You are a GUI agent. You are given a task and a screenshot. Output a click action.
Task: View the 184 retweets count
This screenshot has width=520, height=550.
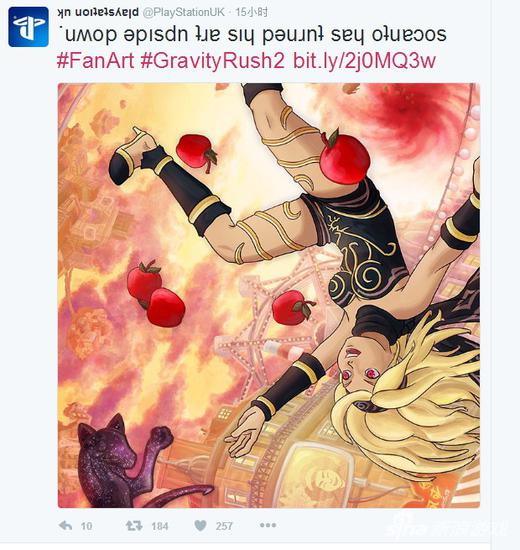pos(160,526)
